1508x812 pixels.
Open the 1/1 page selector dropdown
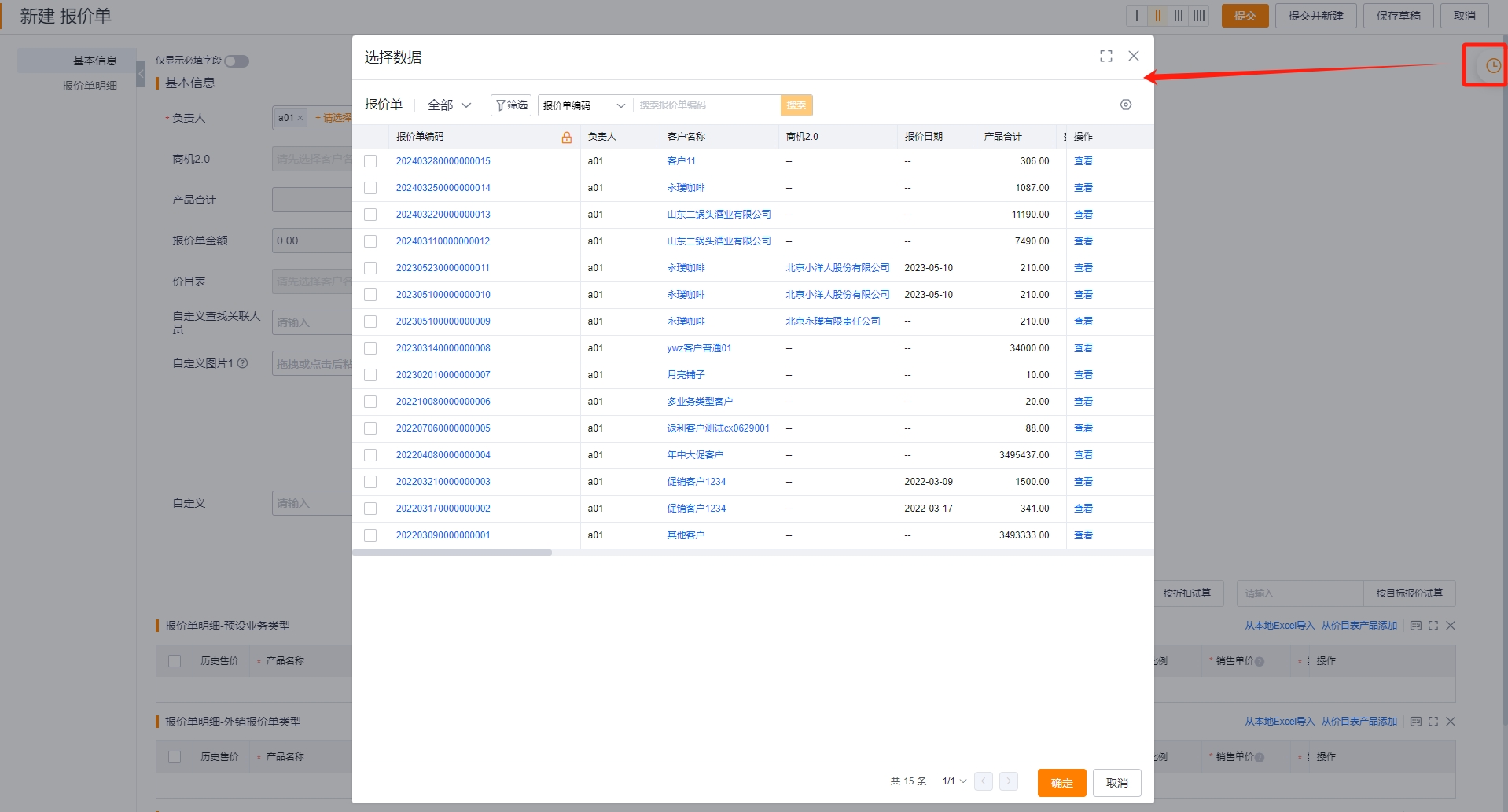952,781
